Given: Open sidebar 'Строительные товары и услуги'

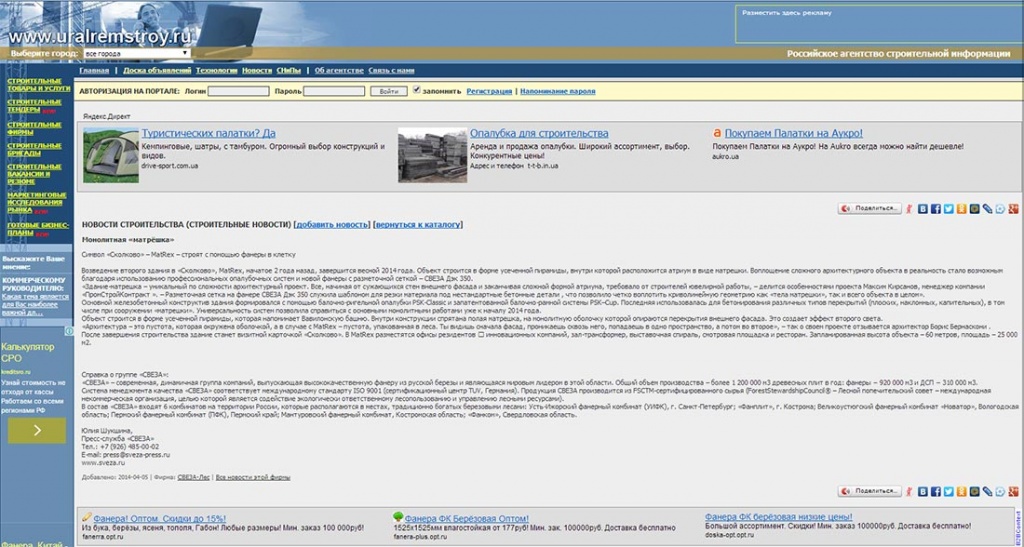Looking at the screenshot, I should click(x=39, y=84).
